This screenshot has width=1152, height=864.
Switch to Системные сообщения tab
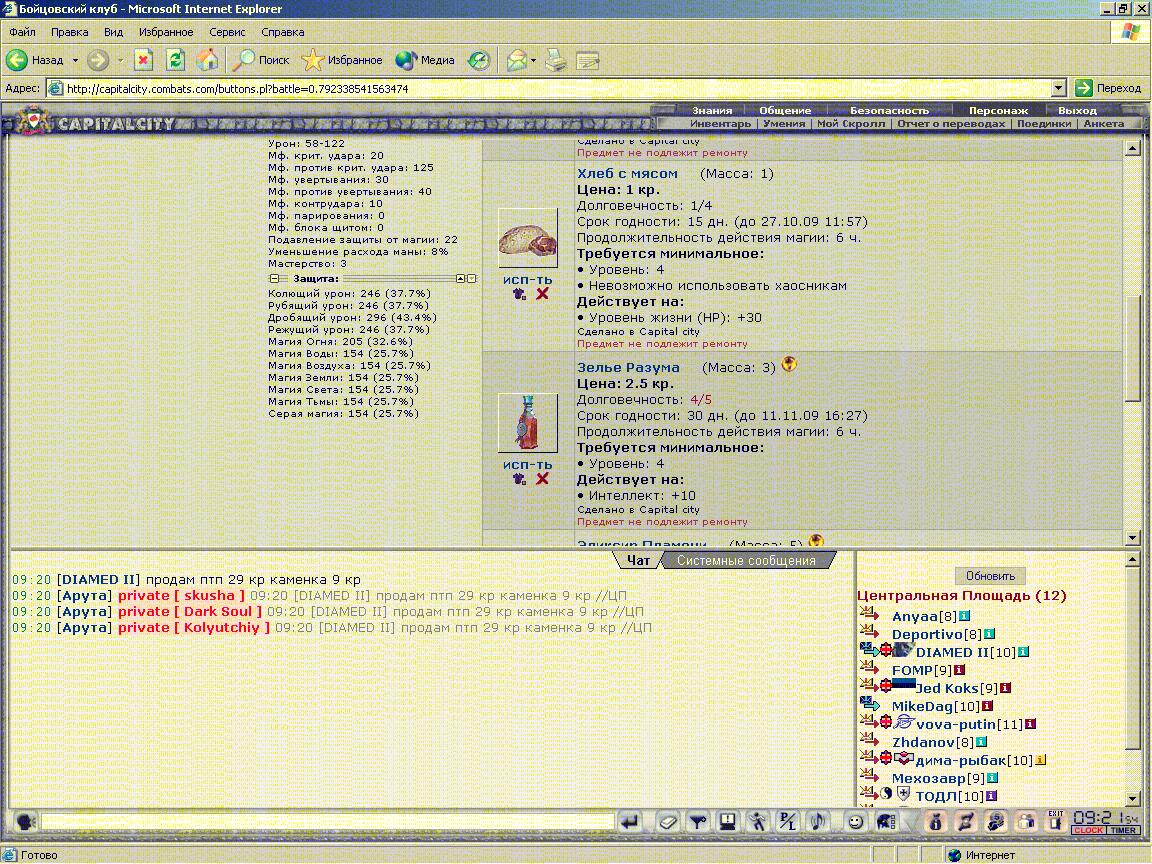tap(746, 561)
